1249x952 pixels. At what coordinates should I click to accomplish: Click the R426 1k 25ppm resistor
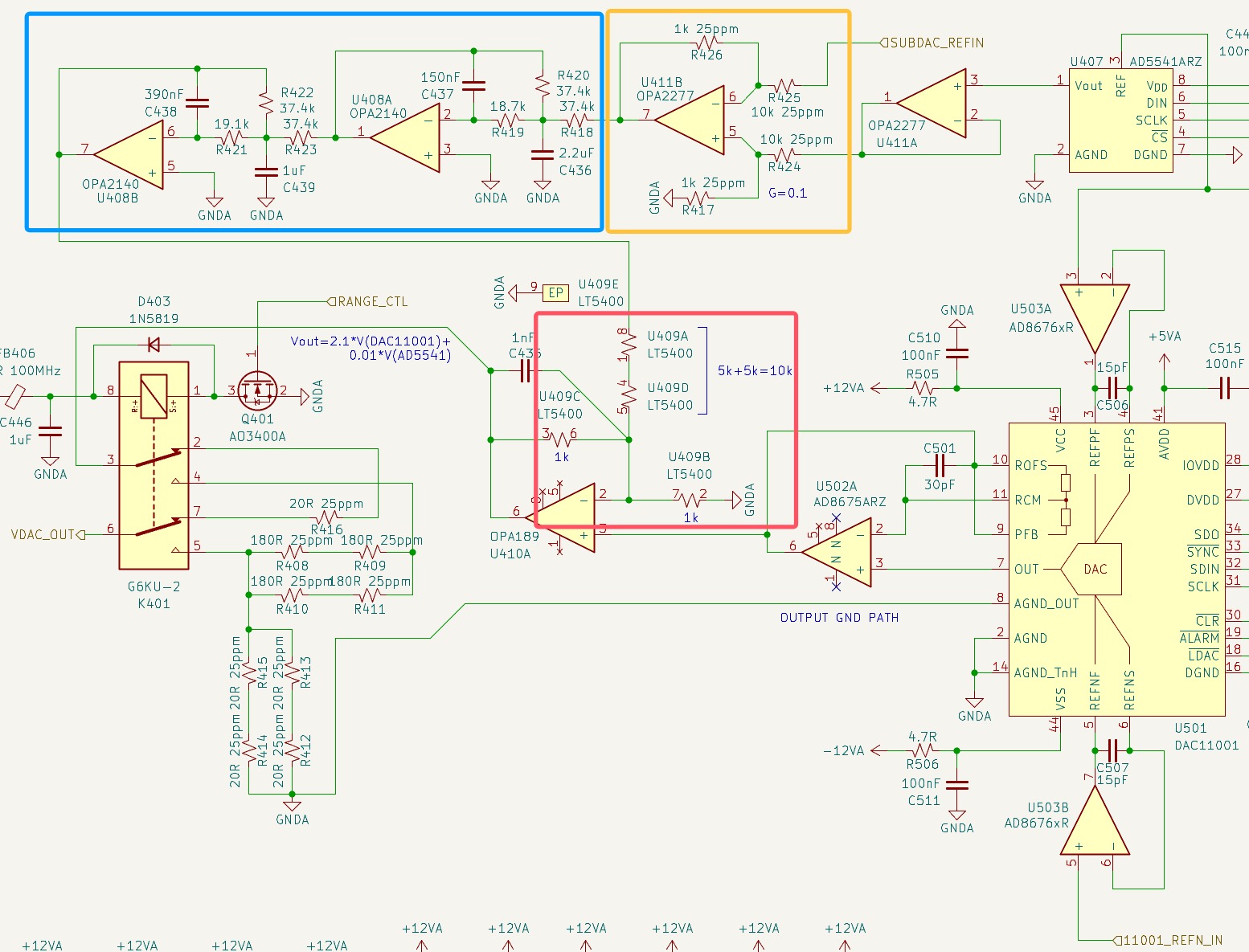point(706,43)
